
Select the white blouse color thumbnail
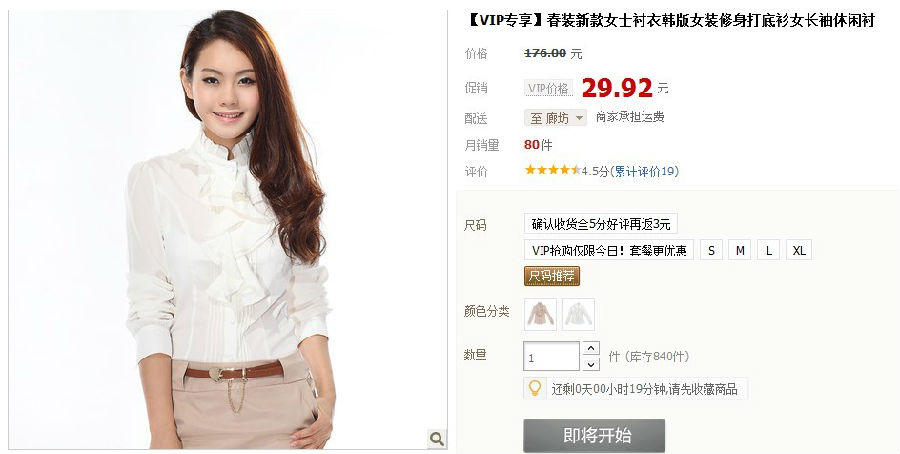(578, 314)
